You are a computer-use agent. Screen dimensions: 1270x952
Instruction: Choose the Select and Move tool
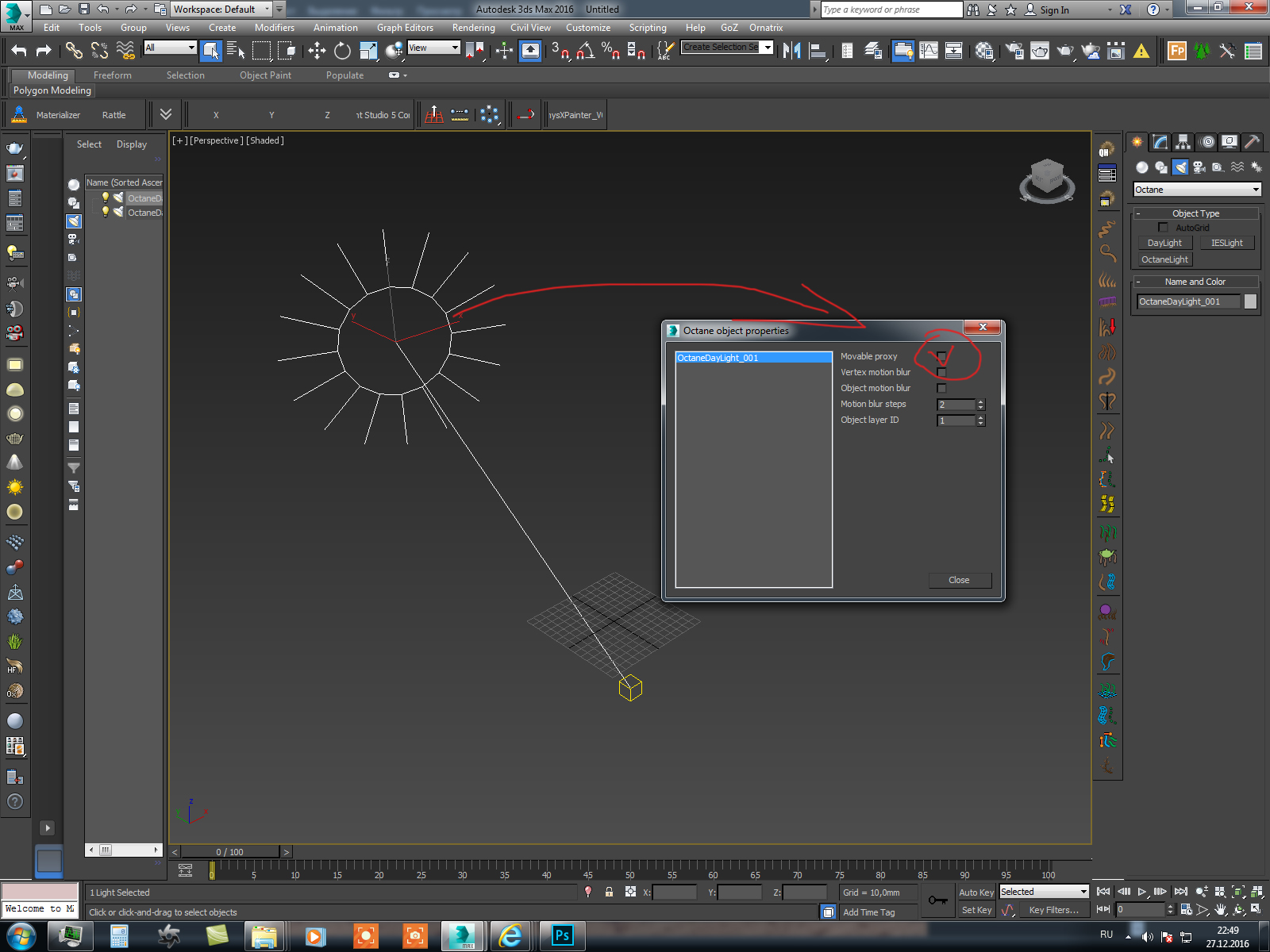pos(317,51)
